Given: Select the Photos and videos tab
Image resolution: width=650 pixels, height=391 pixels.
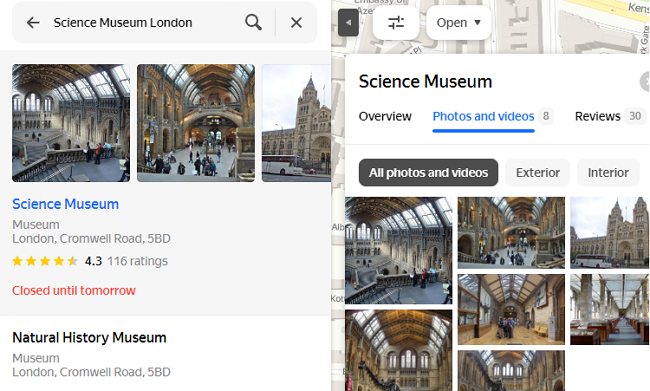Looking at the screenshot, I should [483, 117].
